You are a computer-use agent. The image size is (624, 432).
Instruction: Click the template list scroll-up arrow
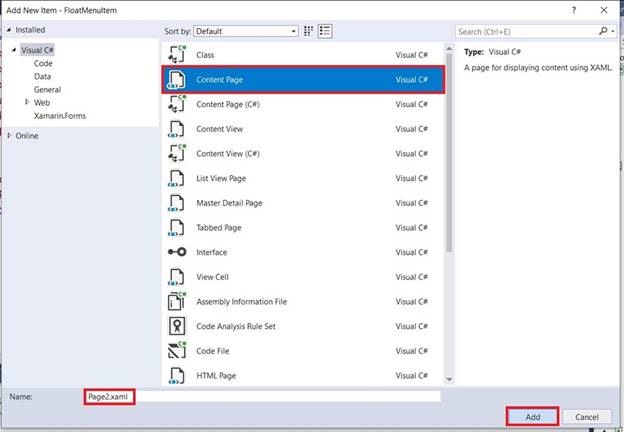tap(449, 49)
